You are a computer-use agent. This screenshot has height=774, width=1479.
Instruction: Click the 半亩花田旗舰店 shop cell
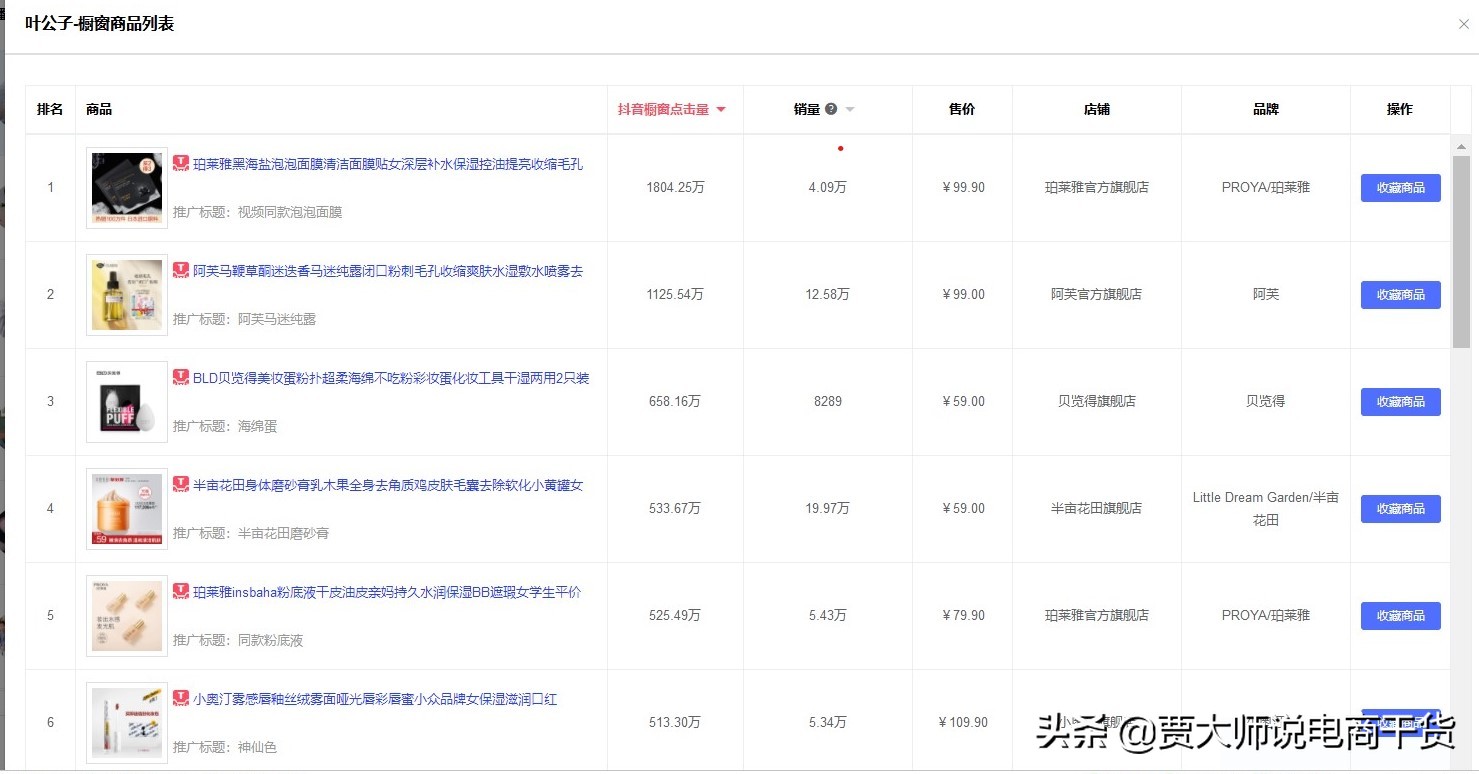pos(1096,509)
